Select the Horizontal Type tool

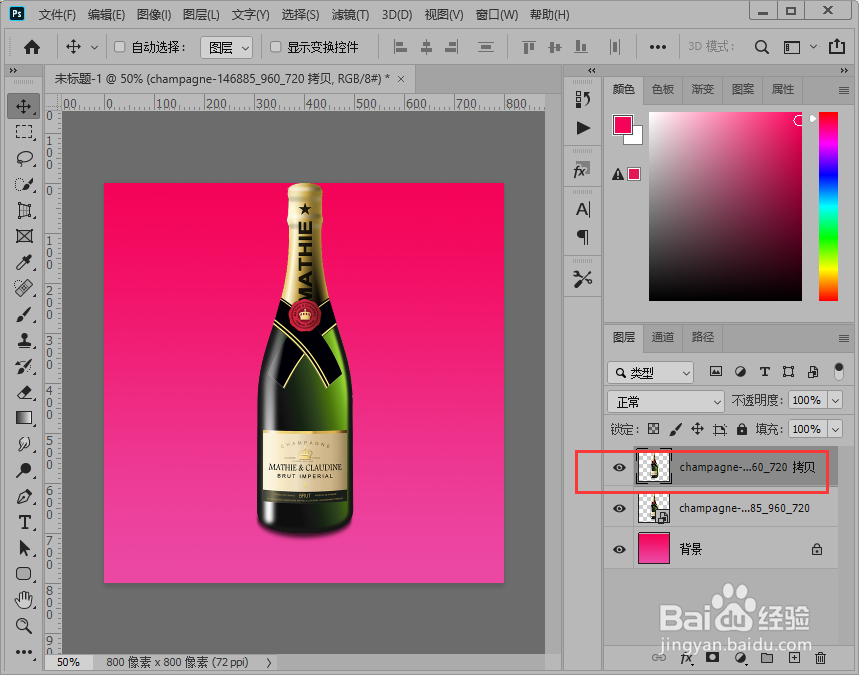[x=24, y=522]
